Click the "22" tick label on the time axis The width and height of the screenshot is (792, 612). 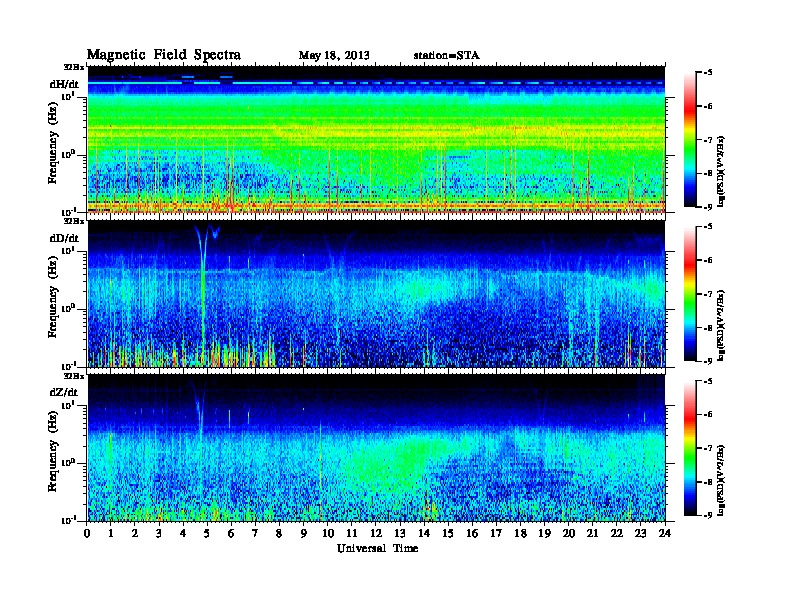pos(617,533)
